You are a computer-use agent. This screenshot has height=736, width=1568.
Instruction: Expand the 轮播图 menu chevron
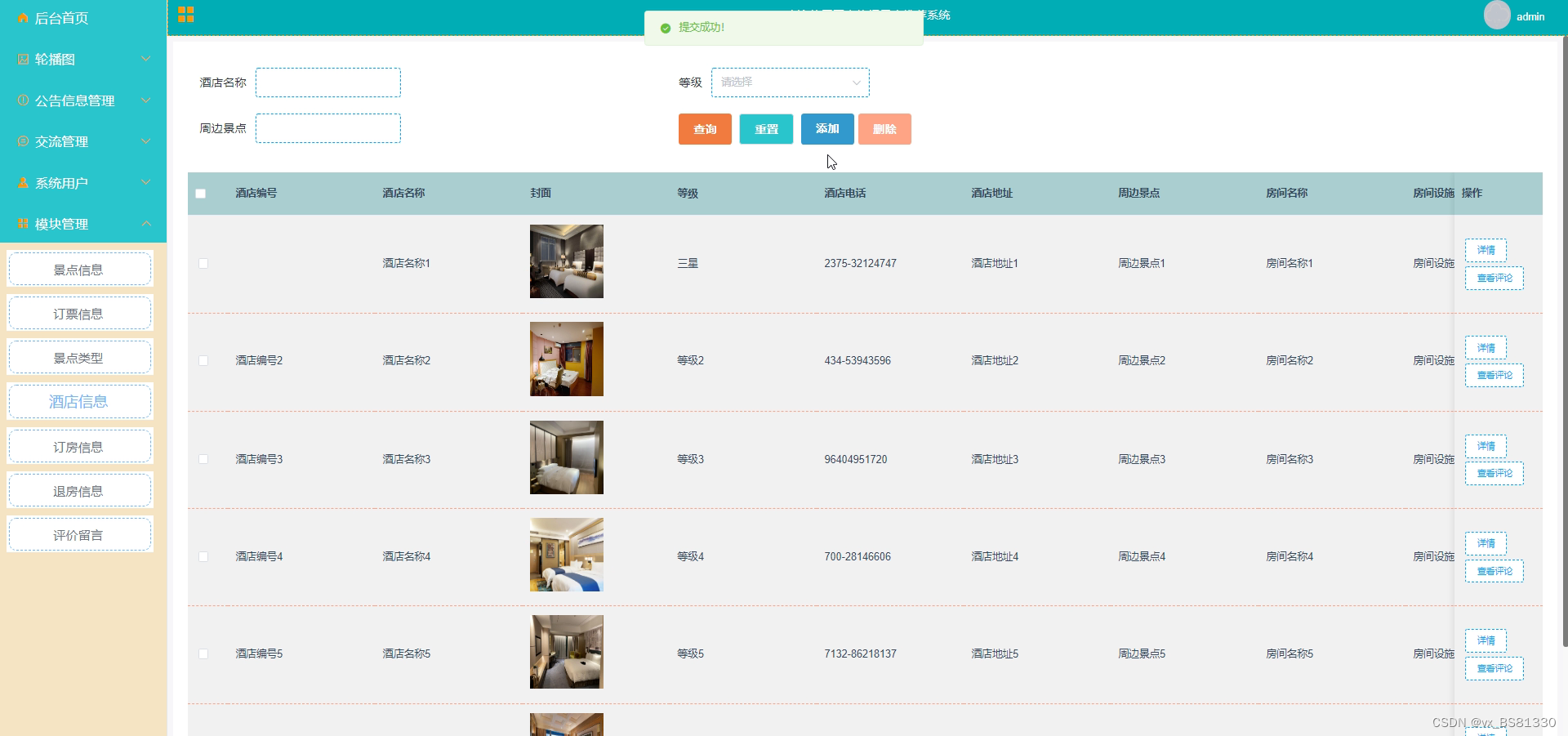coord(146,59)
